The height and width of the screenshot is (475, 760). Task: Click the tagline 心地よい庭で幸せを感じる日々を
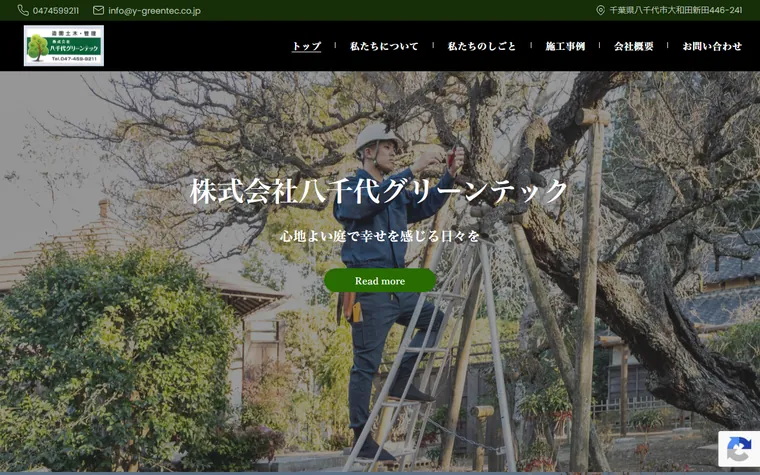tap(380, 236)
